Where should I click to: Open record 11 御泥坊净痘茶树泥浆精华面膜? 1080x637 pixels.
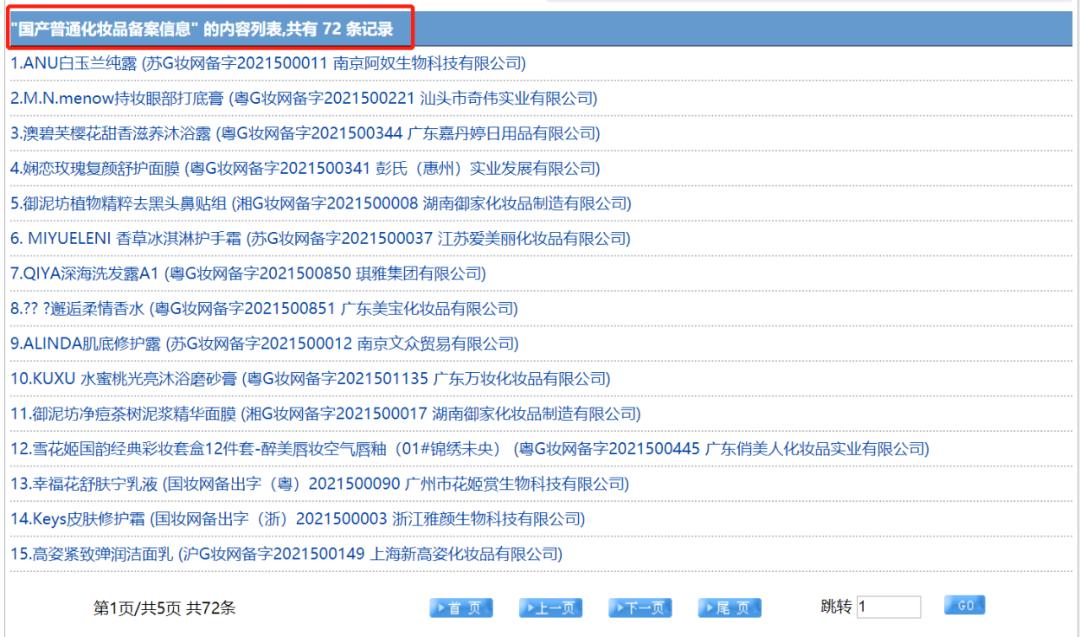coord(326,414)
